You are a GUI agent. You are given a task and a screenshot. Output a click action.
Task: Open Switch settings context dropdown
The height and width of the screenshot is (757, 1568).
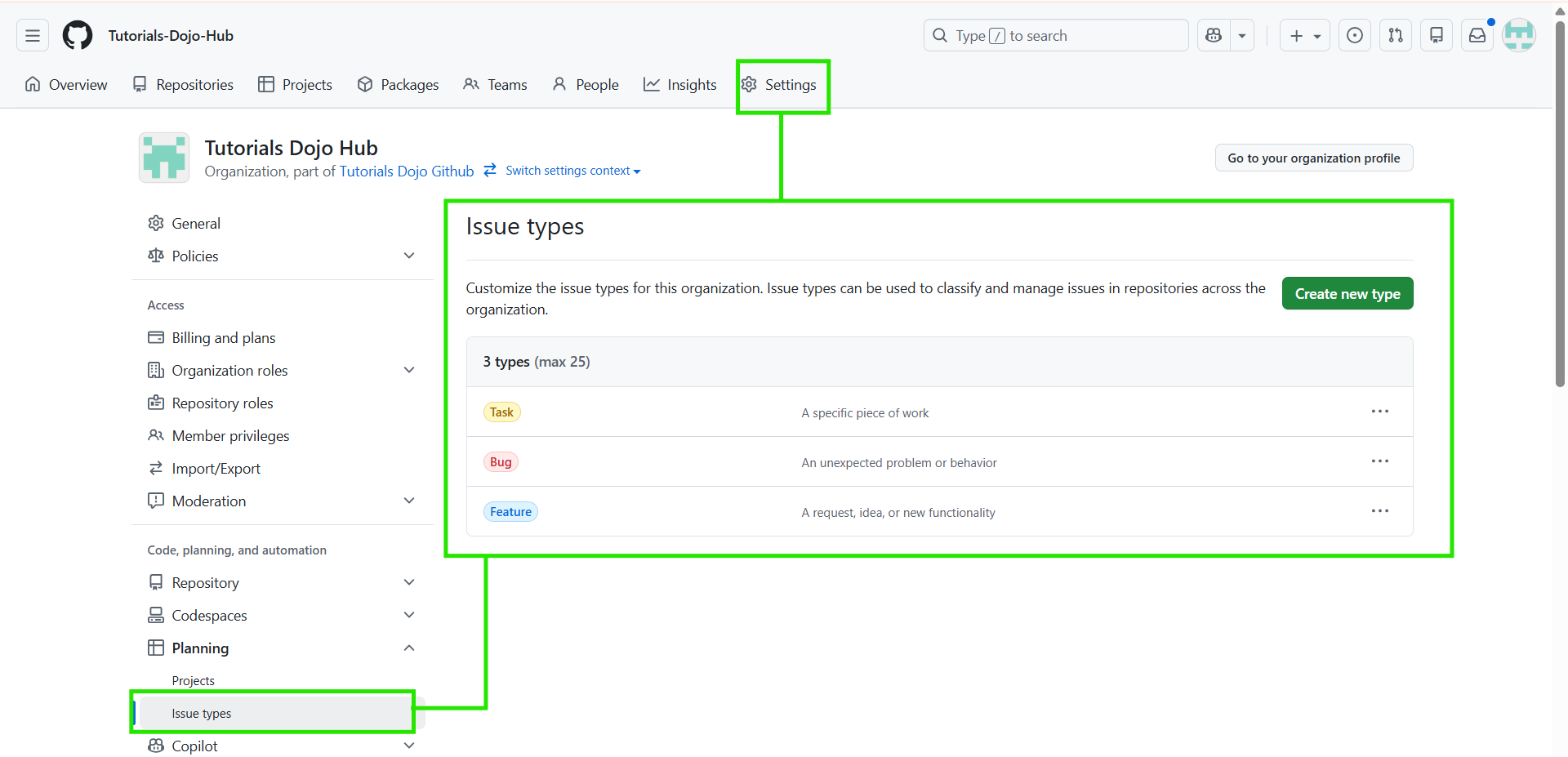tap(572, 171)
